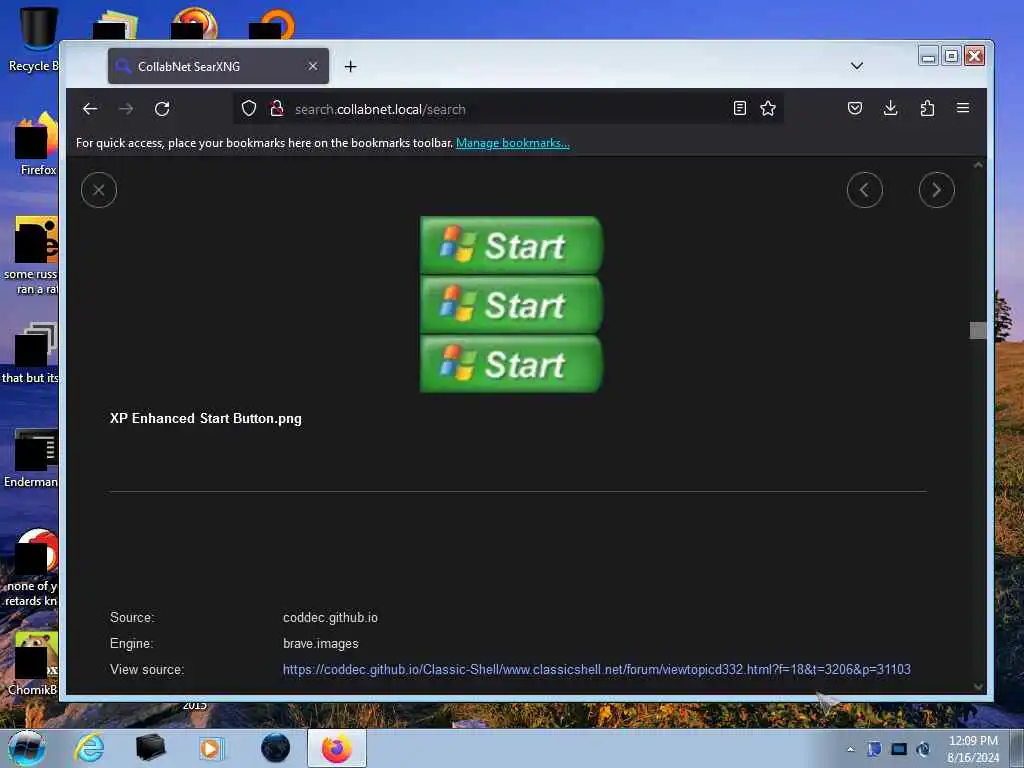Select the Firefox desktop shortcut
The height and width of the screenshot is (768, 1024).
(38, 144)
